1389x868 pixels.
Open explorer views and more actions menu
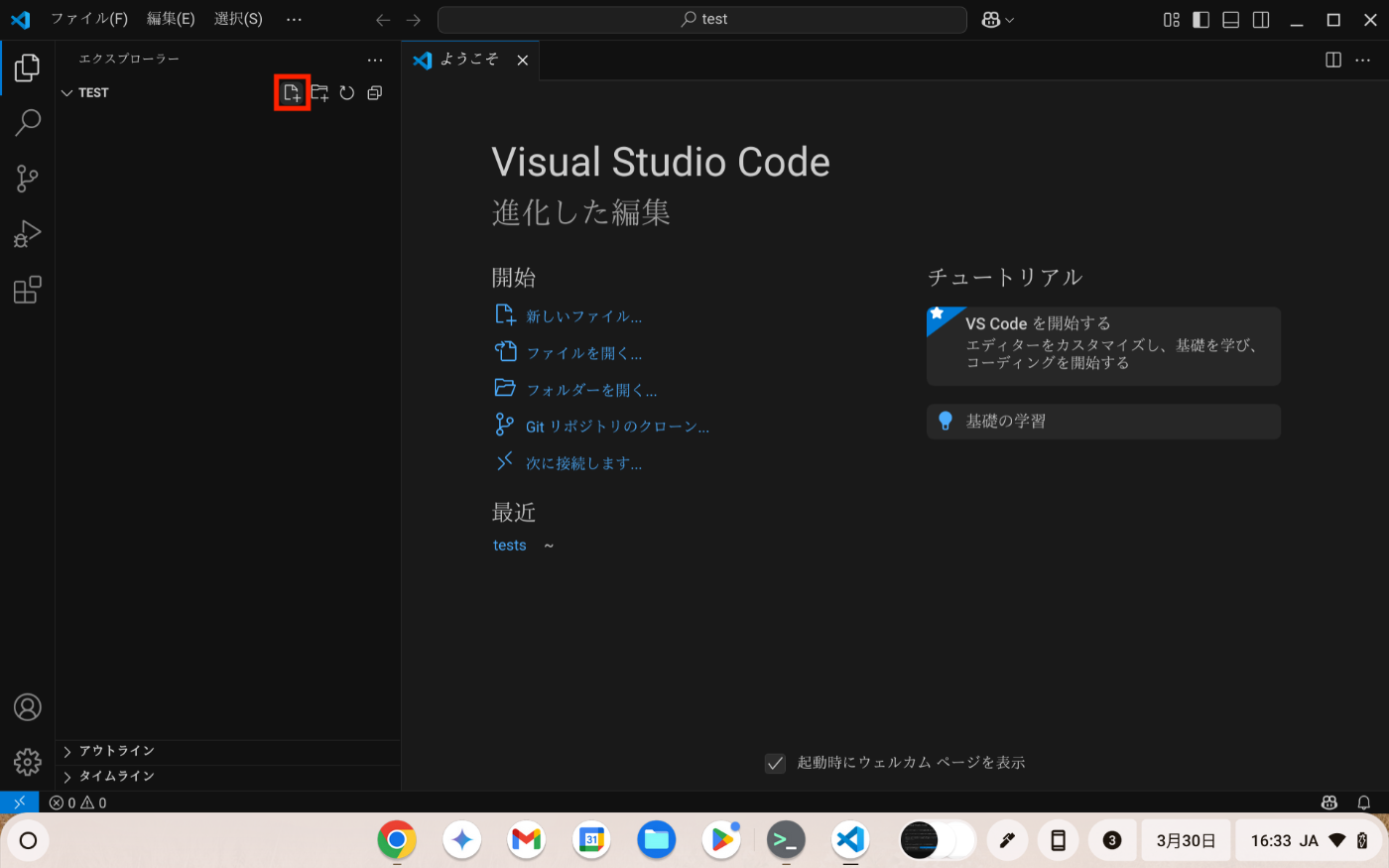click(x=375, y=60)
